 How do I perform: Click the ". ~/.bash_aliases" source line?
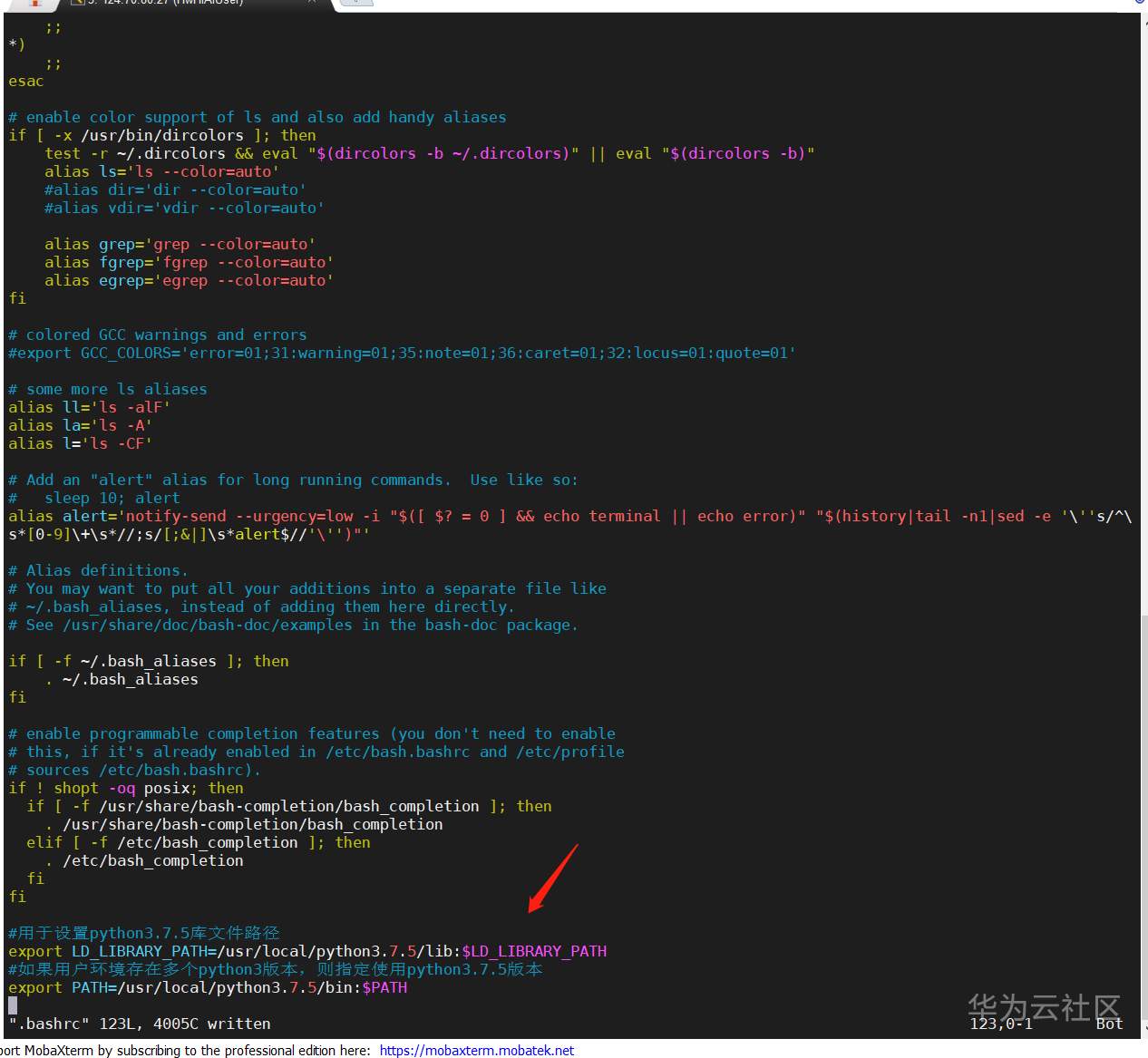click(122, 679)
